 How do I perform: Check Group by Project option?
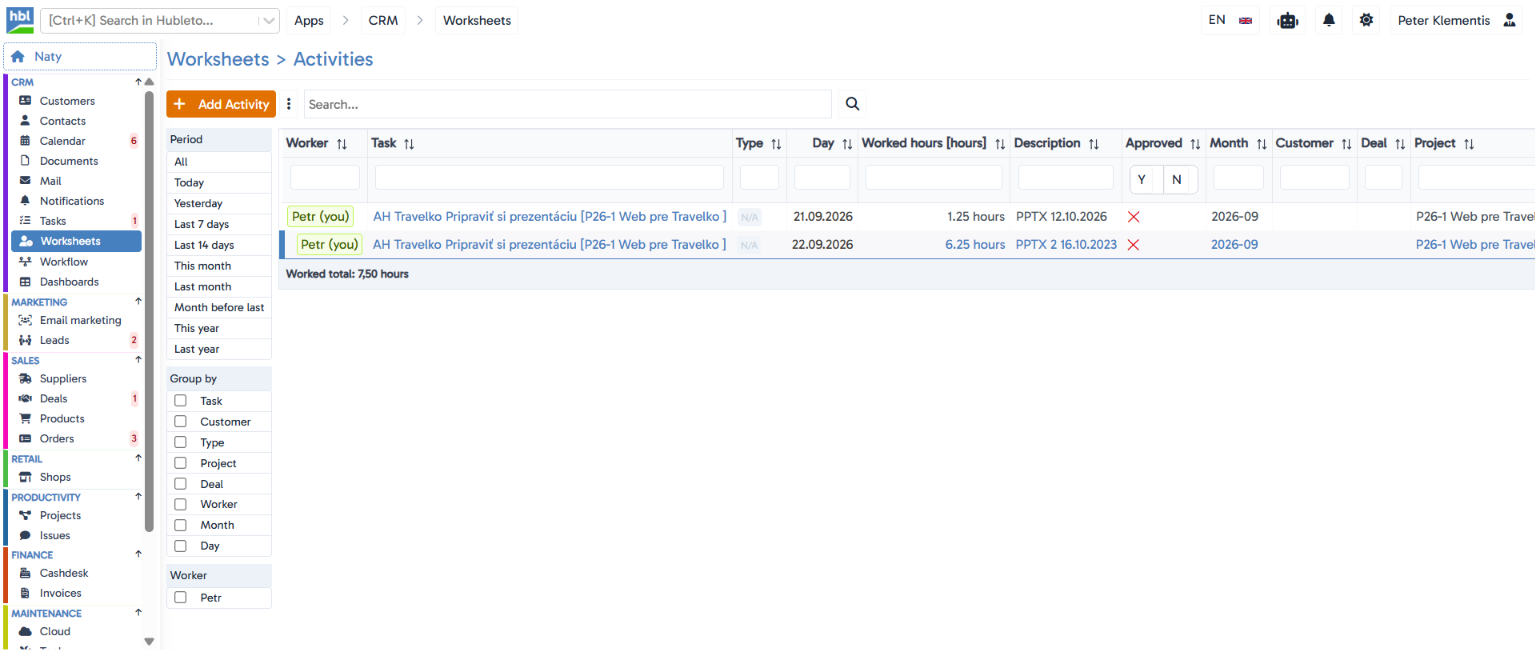pos(180,463)
